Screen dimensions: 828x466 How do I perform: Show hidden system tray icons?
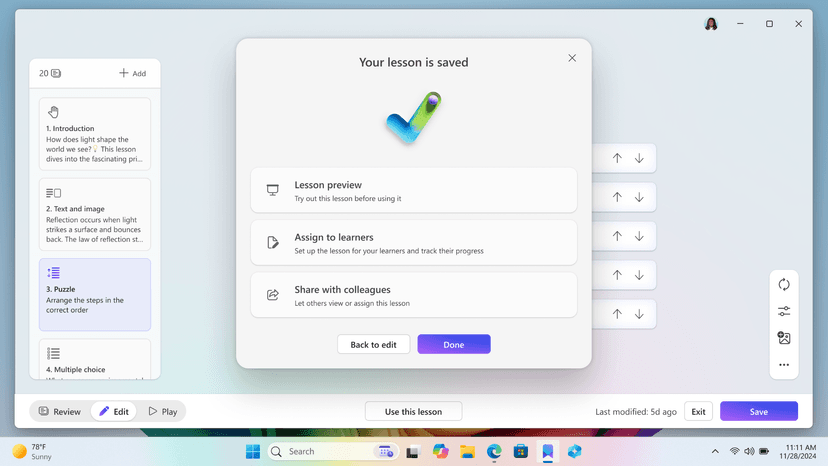[715, 452]
